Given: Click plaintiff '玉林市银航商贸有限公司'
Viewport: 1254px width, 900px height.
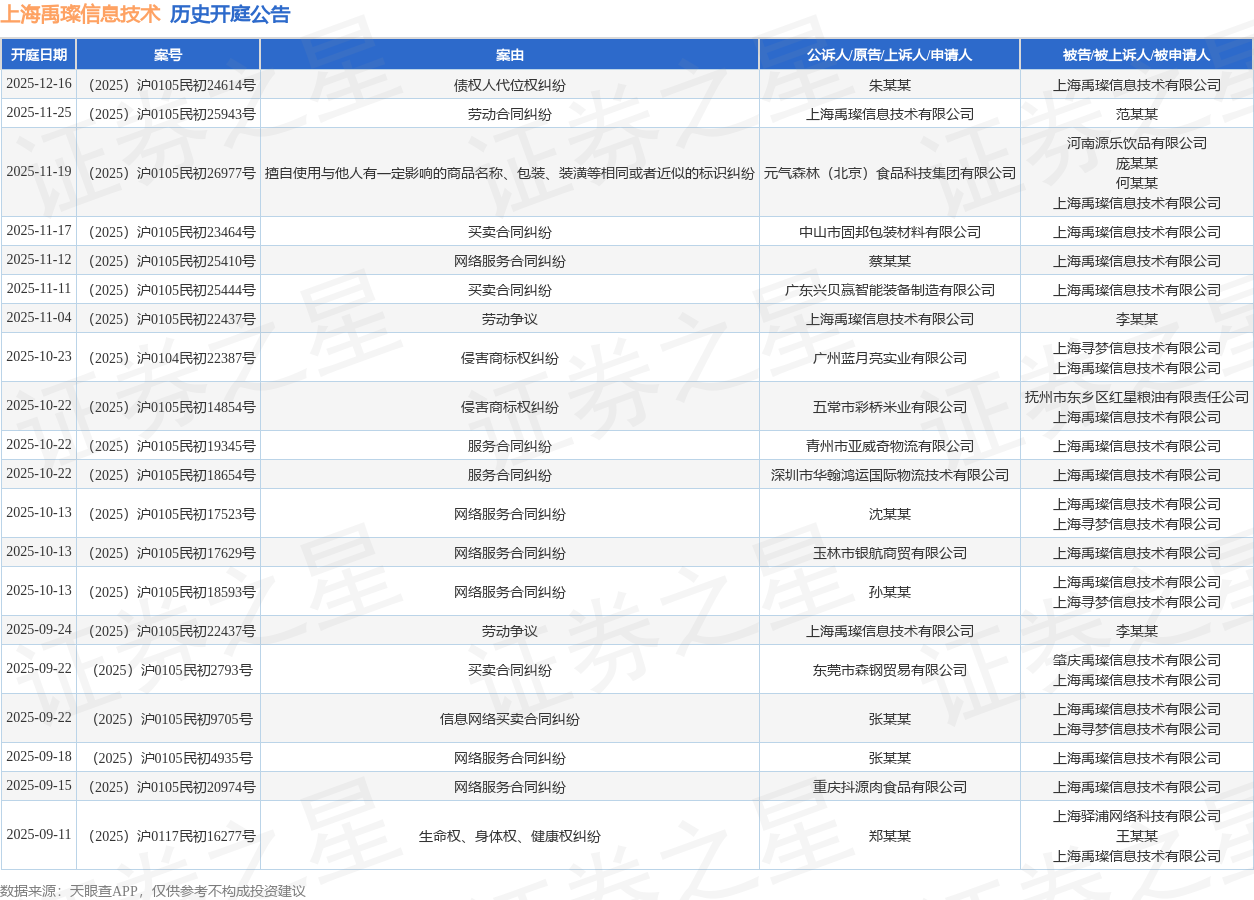Looking at the screenshot, I should click(x=890, y=553).
